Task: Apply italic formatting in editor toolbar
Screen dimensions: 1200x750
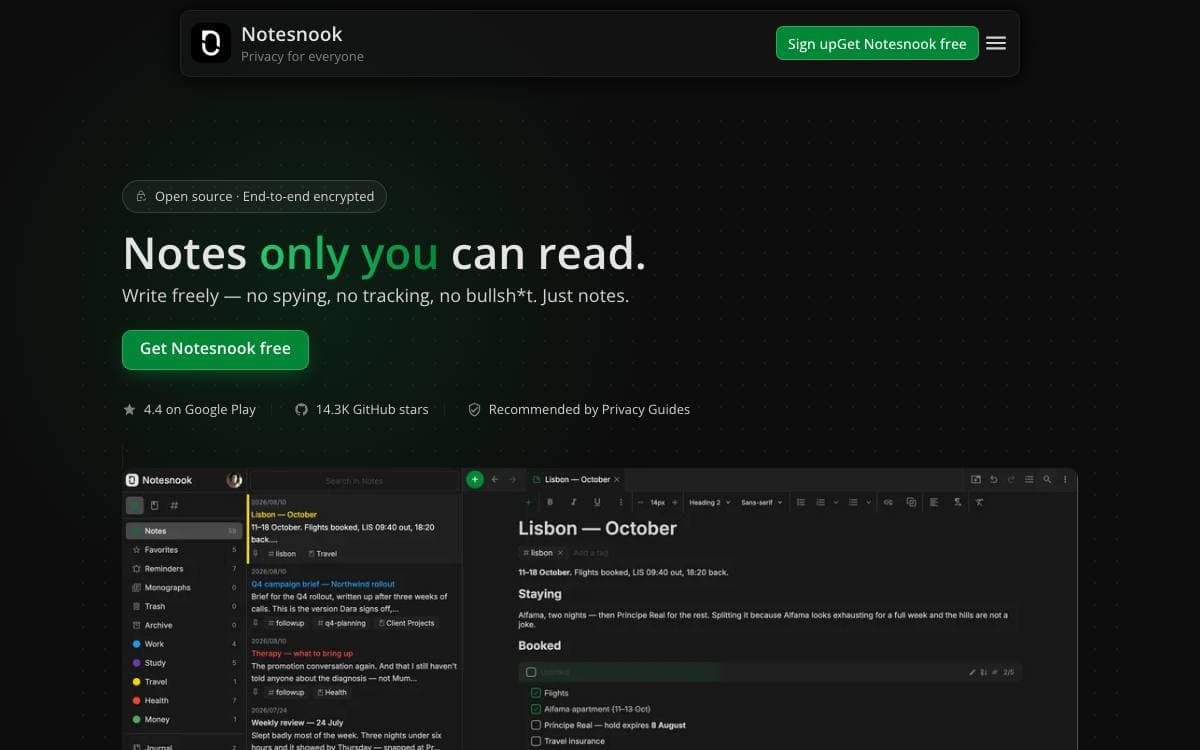Action: click(x=574, y=502)
